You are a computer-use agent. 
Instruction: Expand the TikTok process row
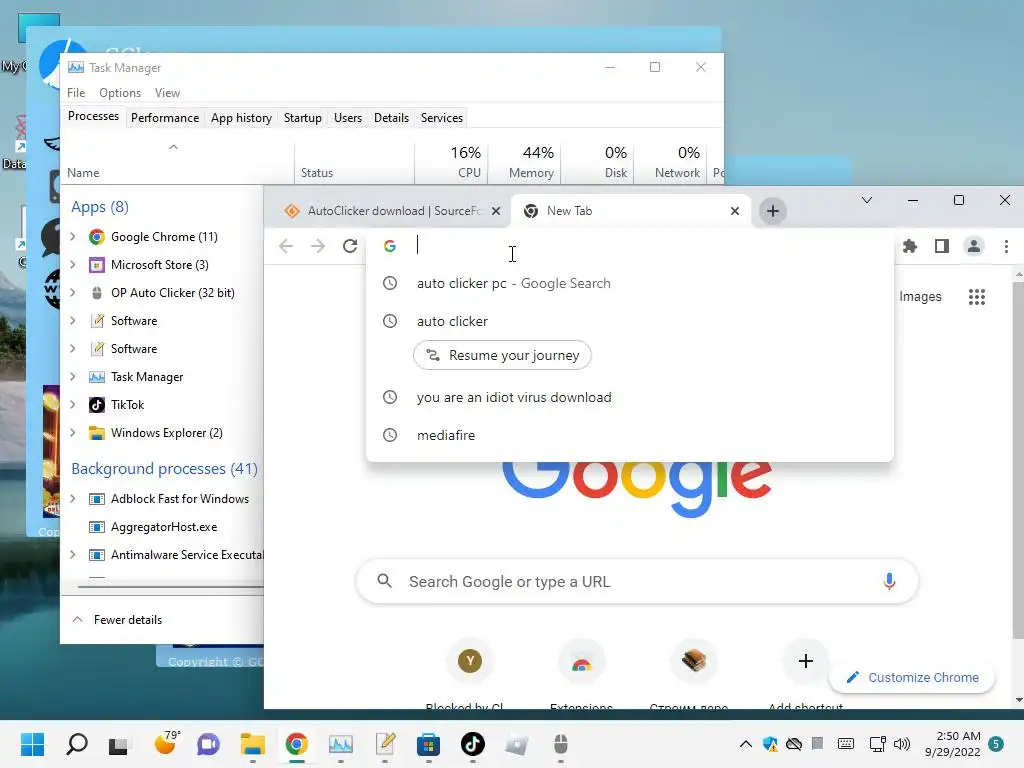[73, 405]
